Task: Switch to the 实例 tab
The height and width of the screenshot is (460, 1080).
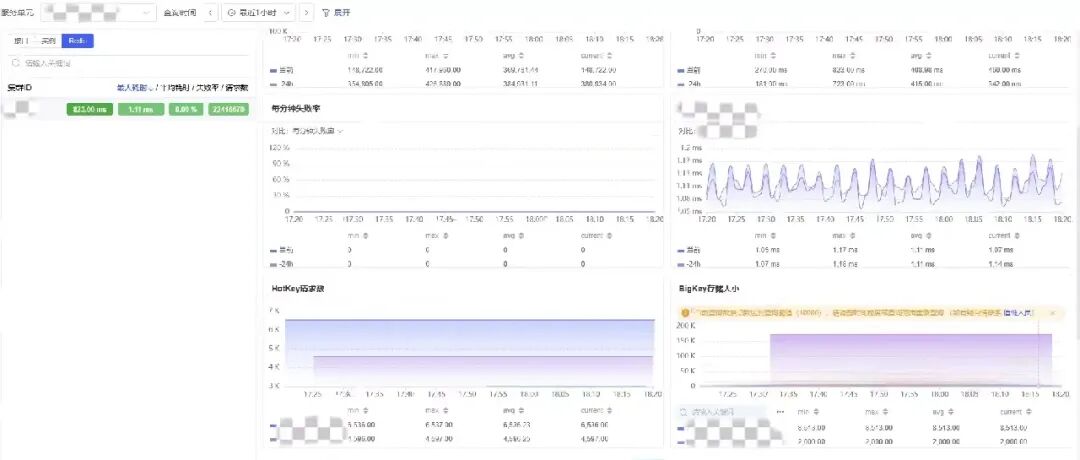Action: [x=48, y=41]
